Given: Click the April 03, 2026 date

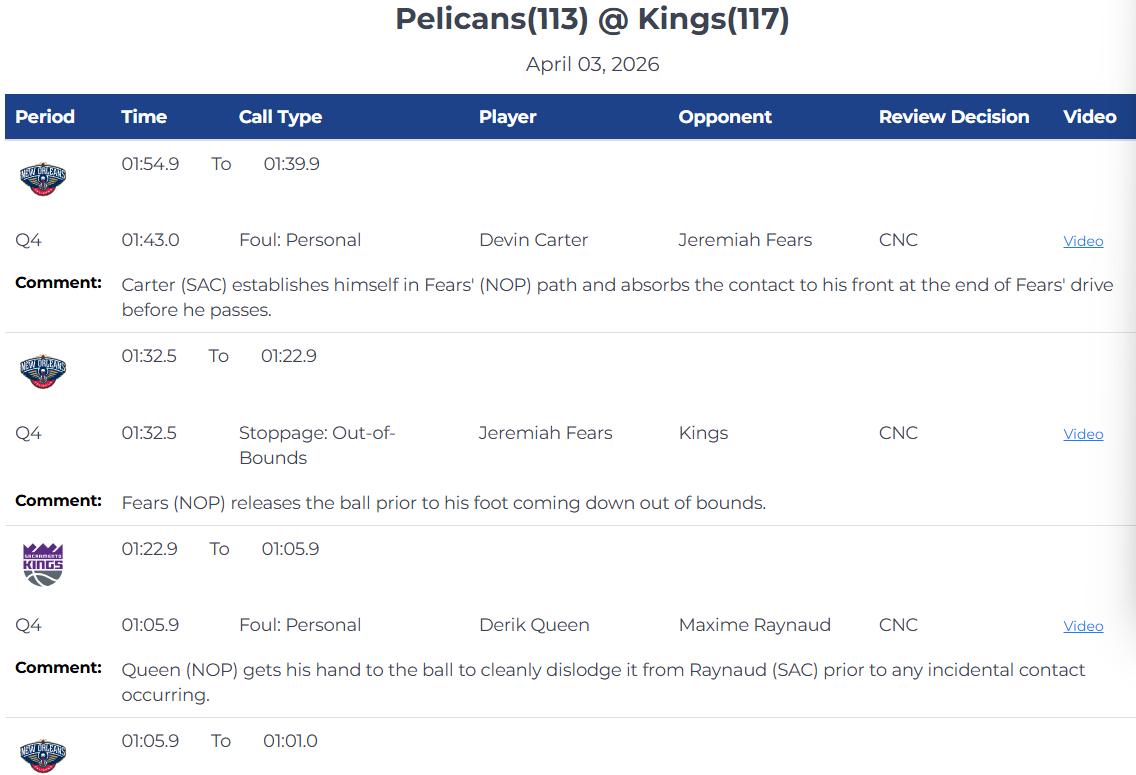Looking at the screenshot, I should tap(592, 65).
